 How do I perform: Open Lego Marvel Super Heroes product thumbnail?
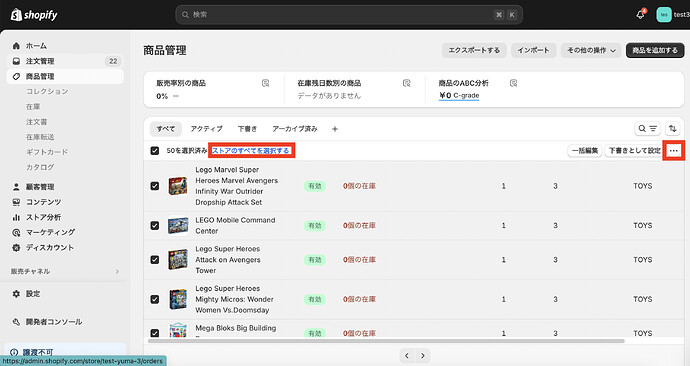click(178, 186)
